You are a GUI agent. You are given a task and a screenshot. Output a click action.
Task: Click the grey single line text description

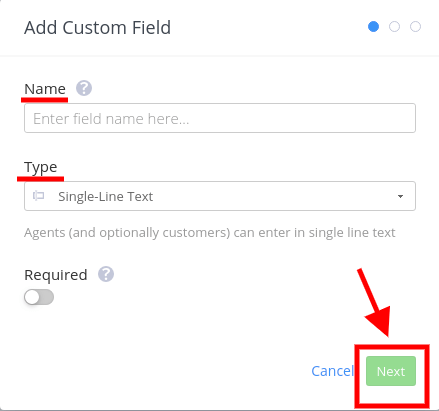click(x=210, y=233)
